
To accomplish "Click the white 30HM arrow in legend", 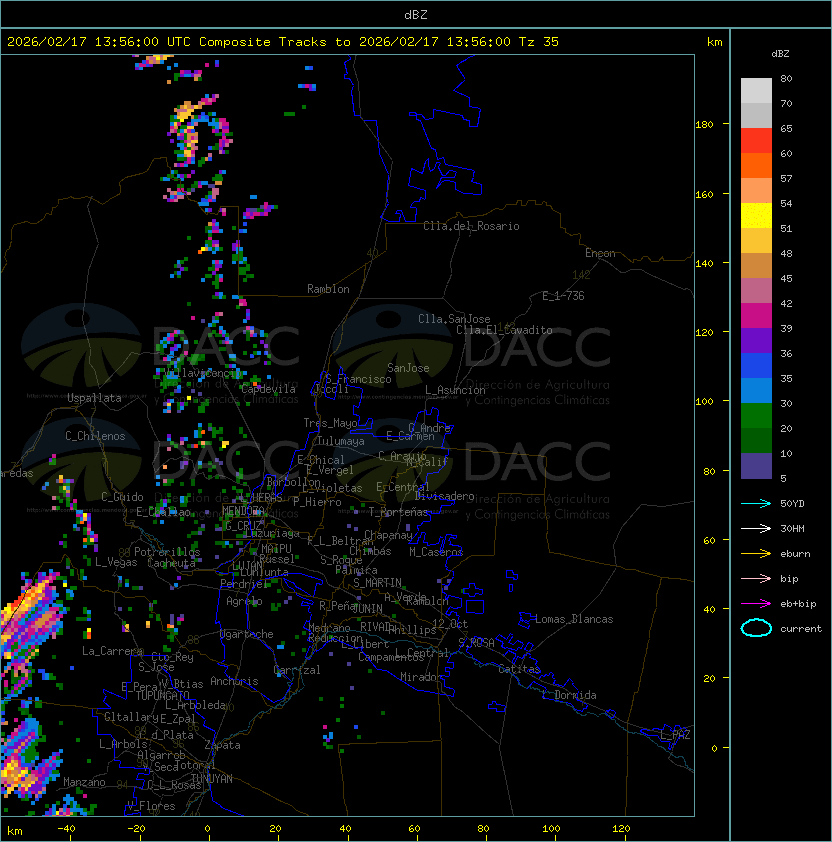I will coord(756,528).
